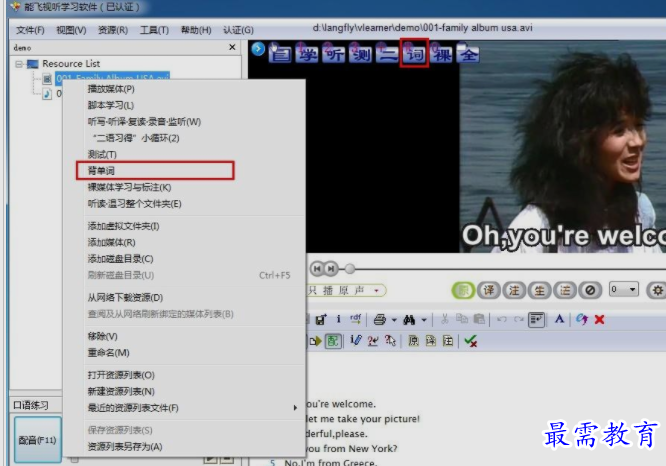Skip to next sentence in player
The height and width of the screenshot is (466, 666).
331,268
